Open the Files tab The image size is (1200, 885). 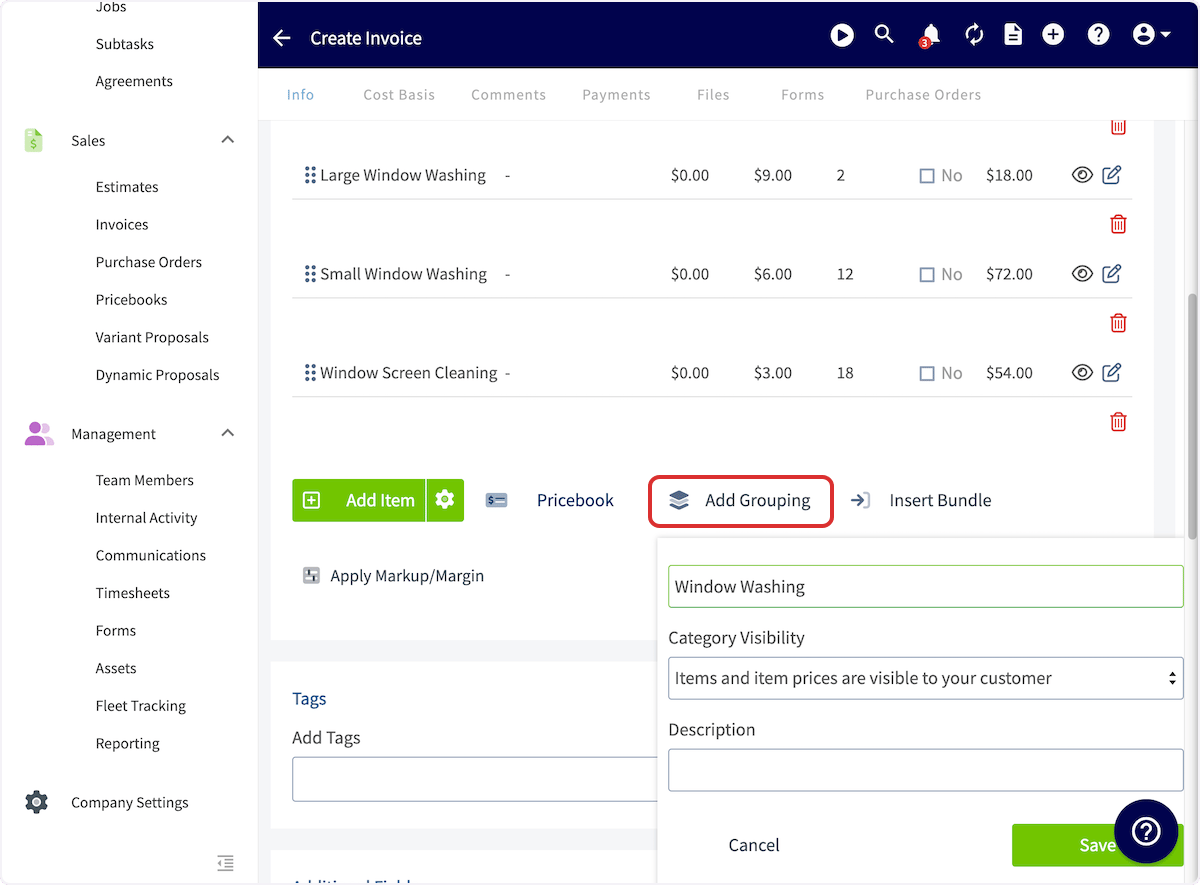tap(713, 95)
